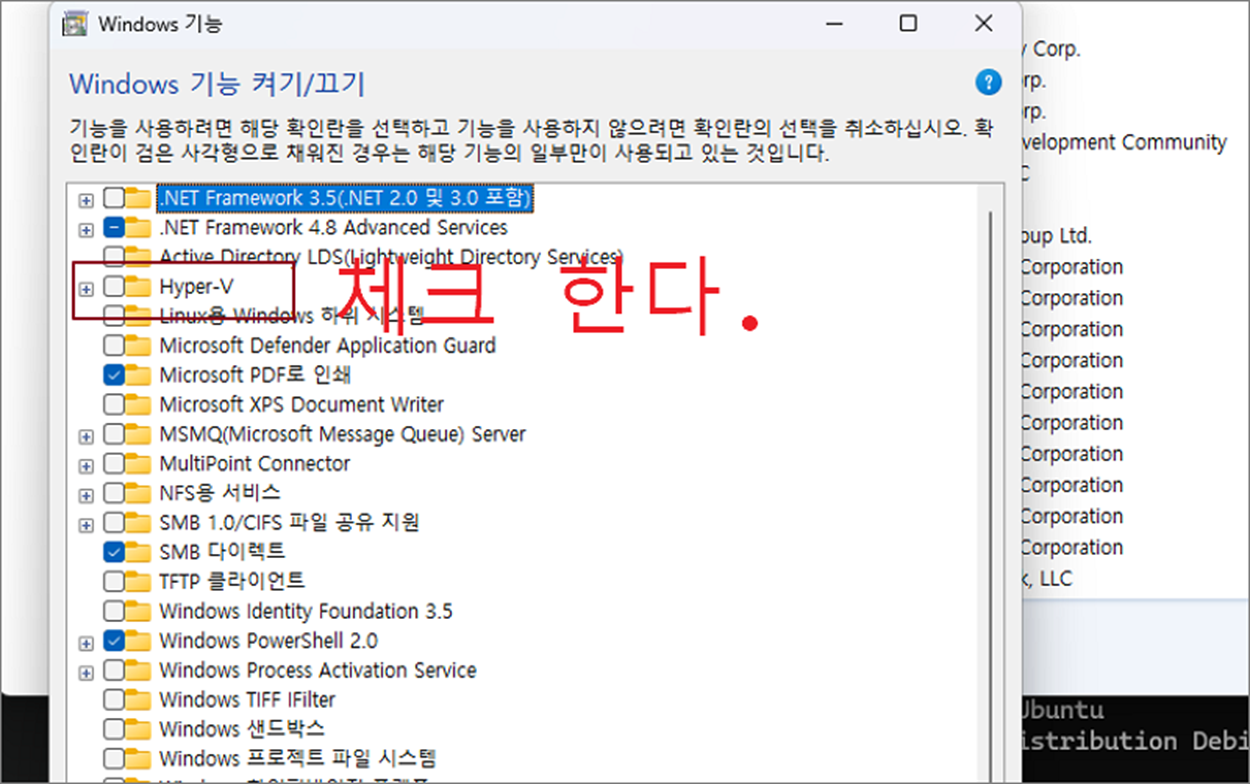Select Windows 샌드박스 label
1250x784 pixels.
click(x=241, y=729)
